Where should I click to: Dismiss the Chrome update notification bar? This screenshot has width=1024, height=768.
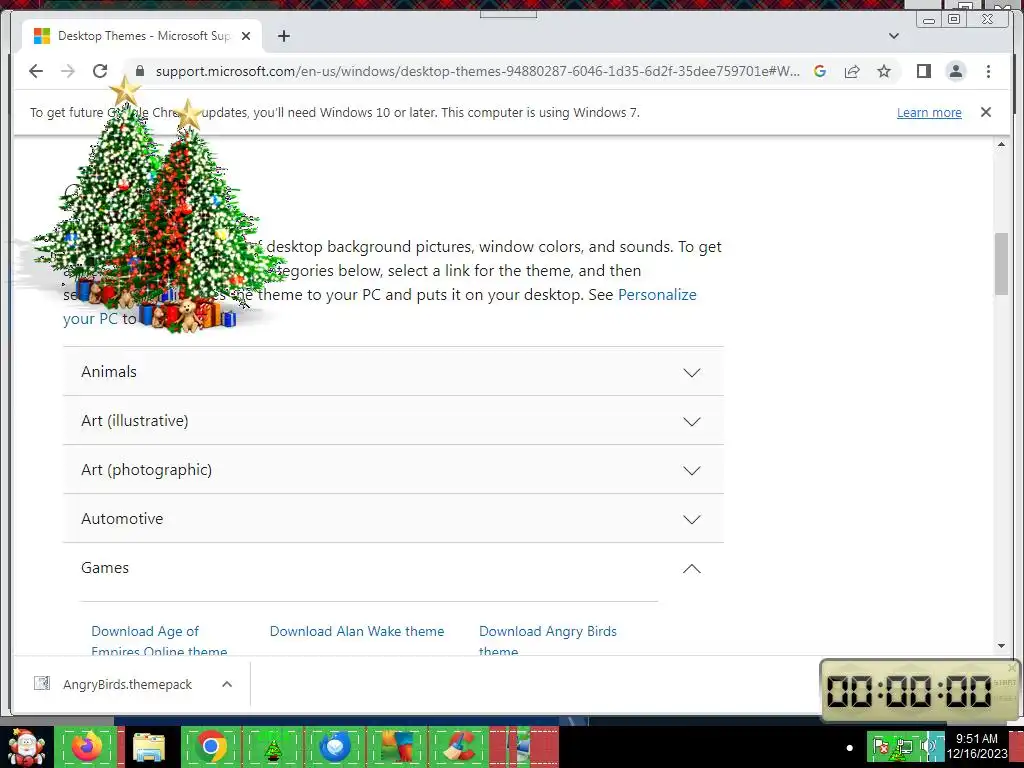985,112
